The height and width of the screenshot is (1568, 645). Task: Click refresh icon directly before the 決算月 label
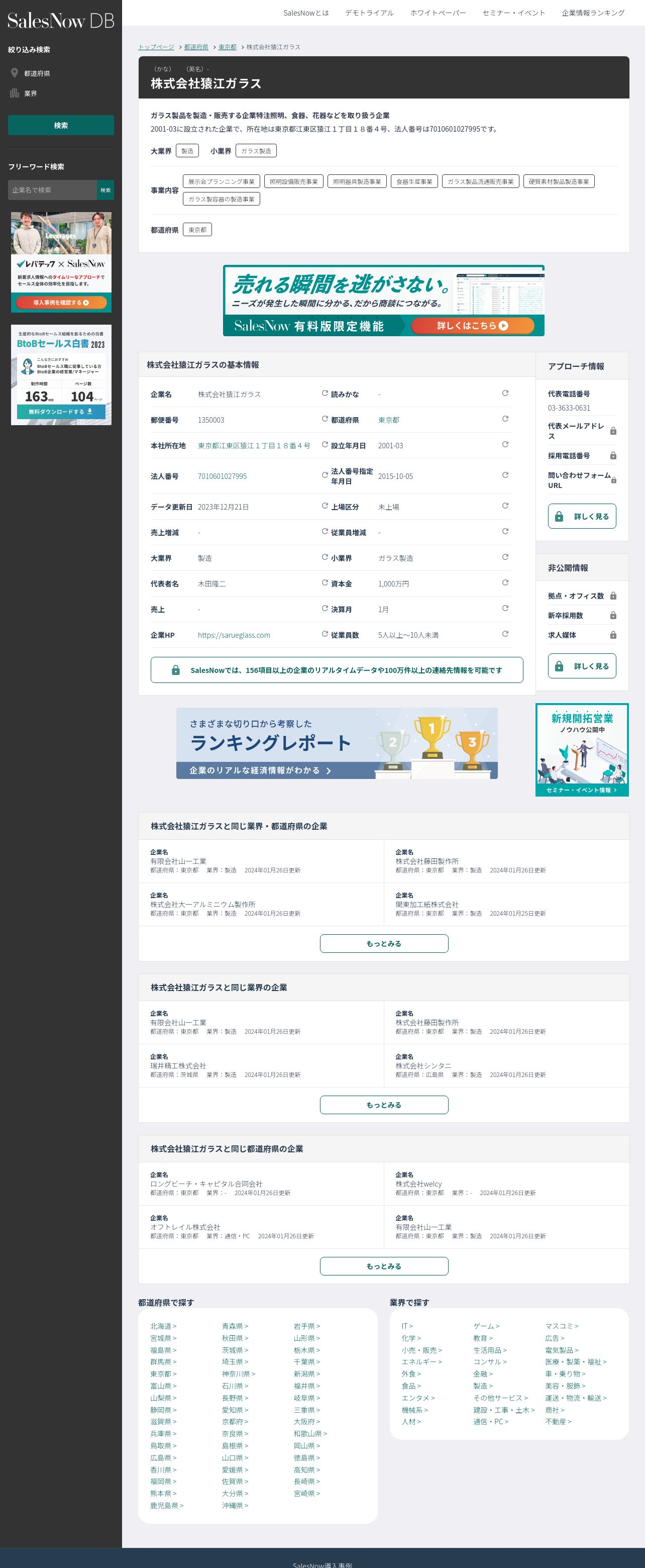click(325, 608)
